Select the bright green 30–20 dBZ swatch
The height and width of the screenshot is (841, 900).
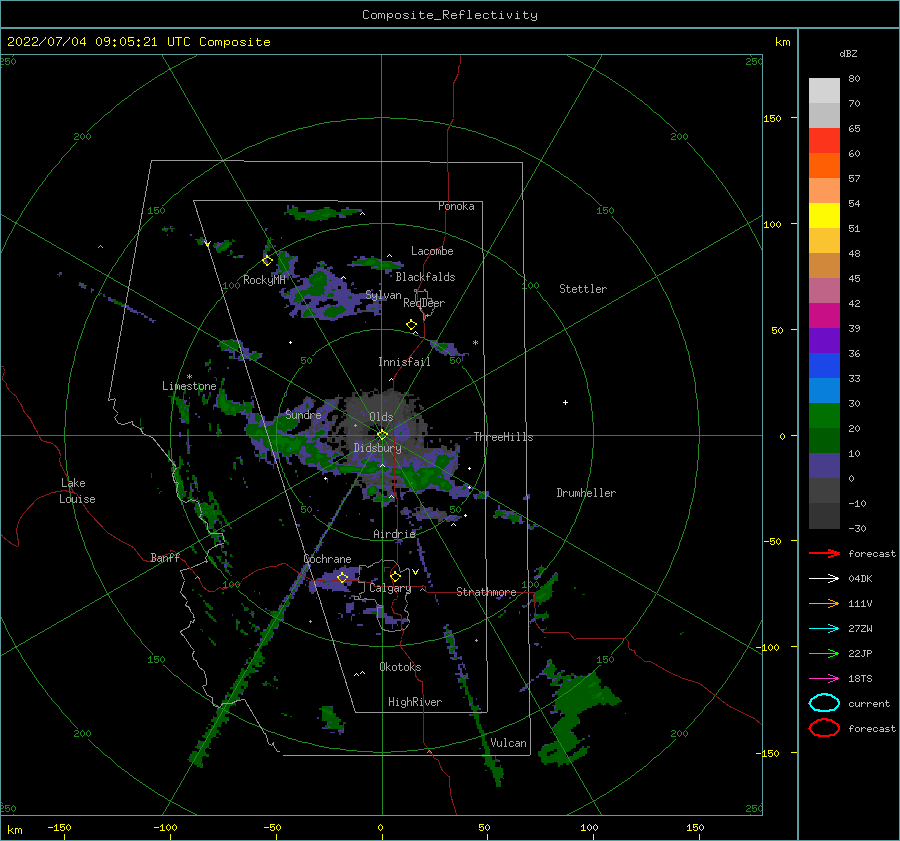(824, 416)
